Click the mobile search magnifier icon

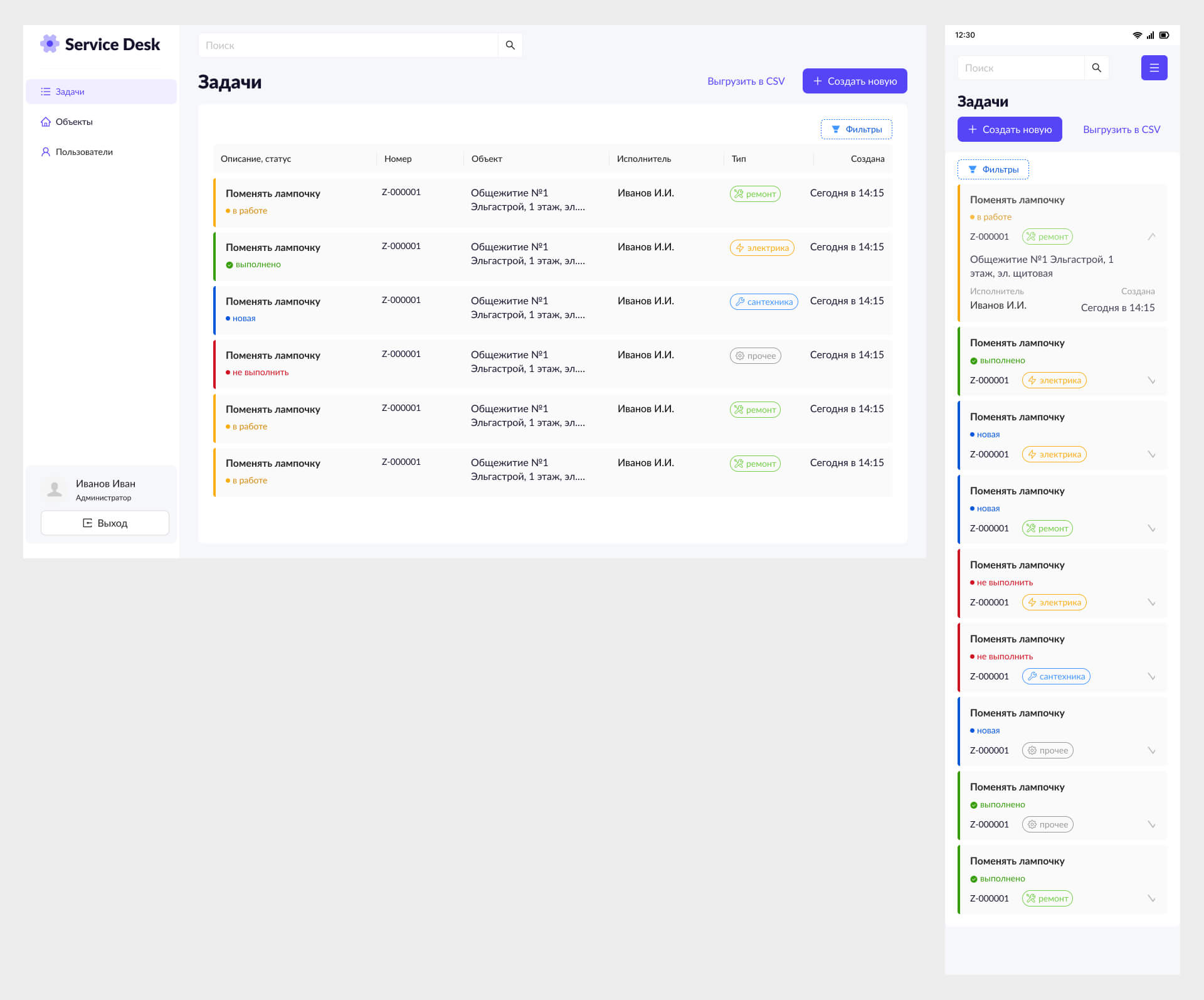coord(1096,68)
